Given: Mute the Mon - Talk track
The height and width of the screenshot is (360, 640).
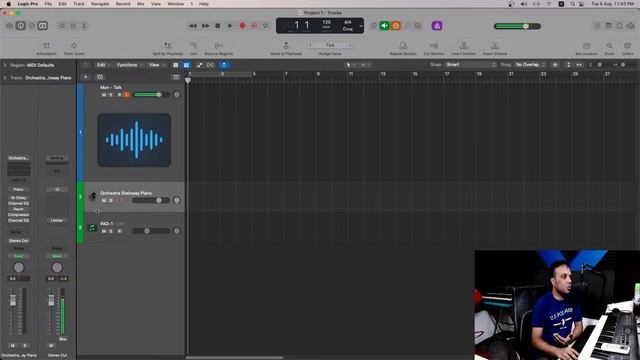Looking at the screenshot, I should tap(104, 95).
